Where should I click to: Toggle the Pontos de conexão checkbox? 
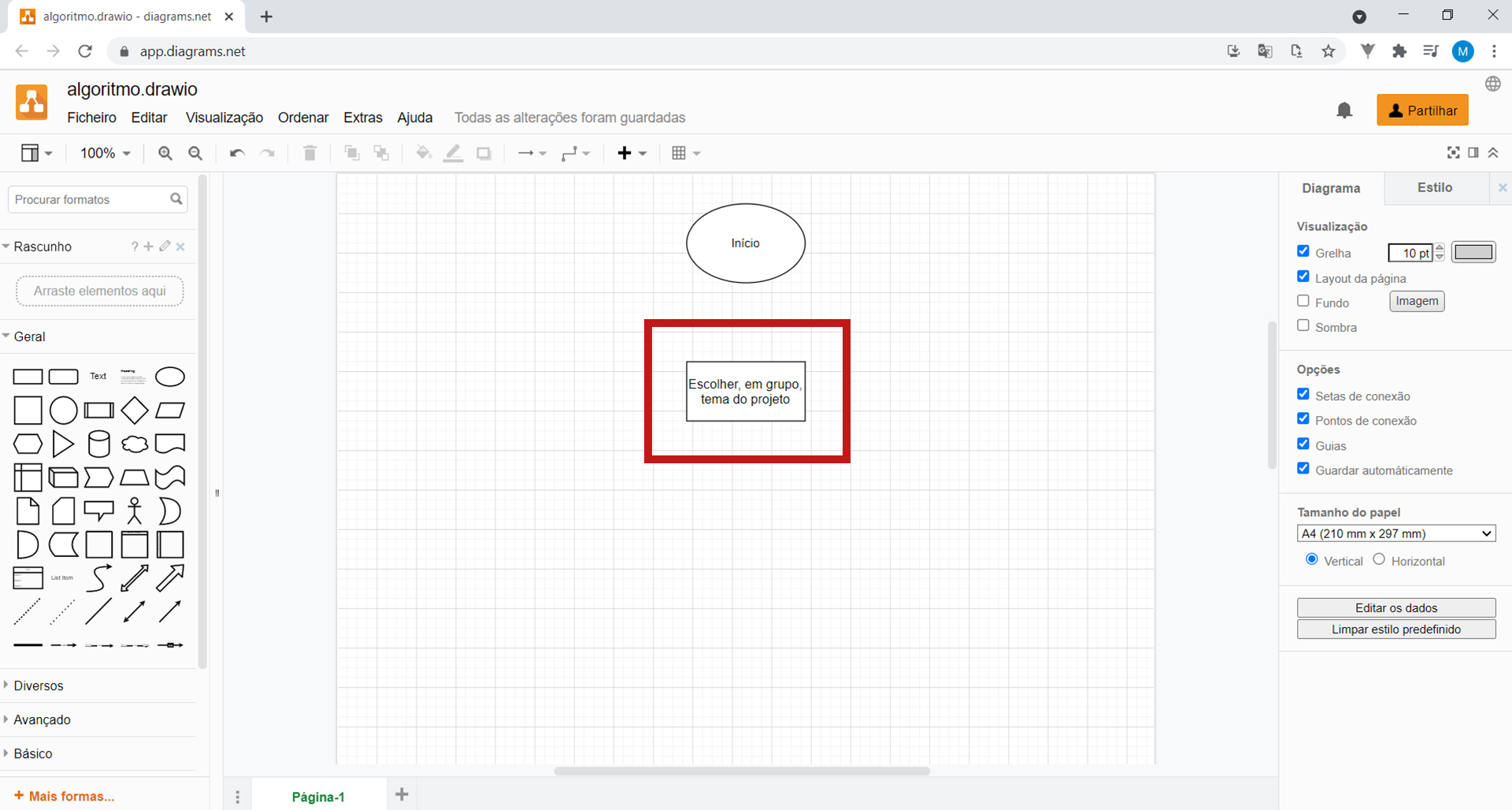1303,418
